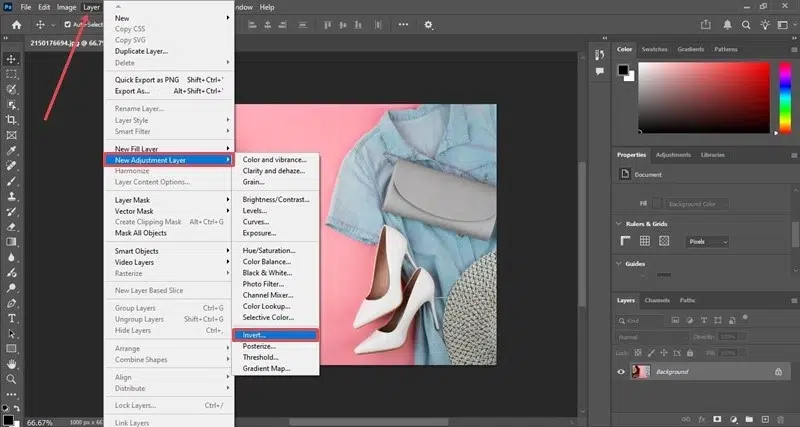Image resolution: width=800 pixels, height=427 pixels.
Task: Click the fx layer style icon
Action: 702,419
